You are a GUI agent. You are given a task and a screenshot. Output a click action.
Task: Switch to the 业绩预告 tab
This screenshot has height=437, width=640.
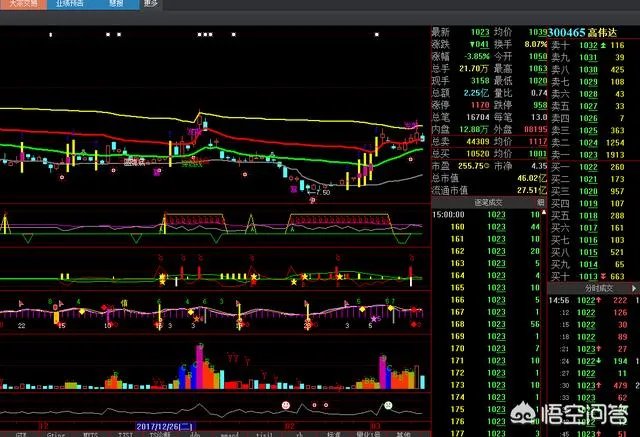[67, 4]
